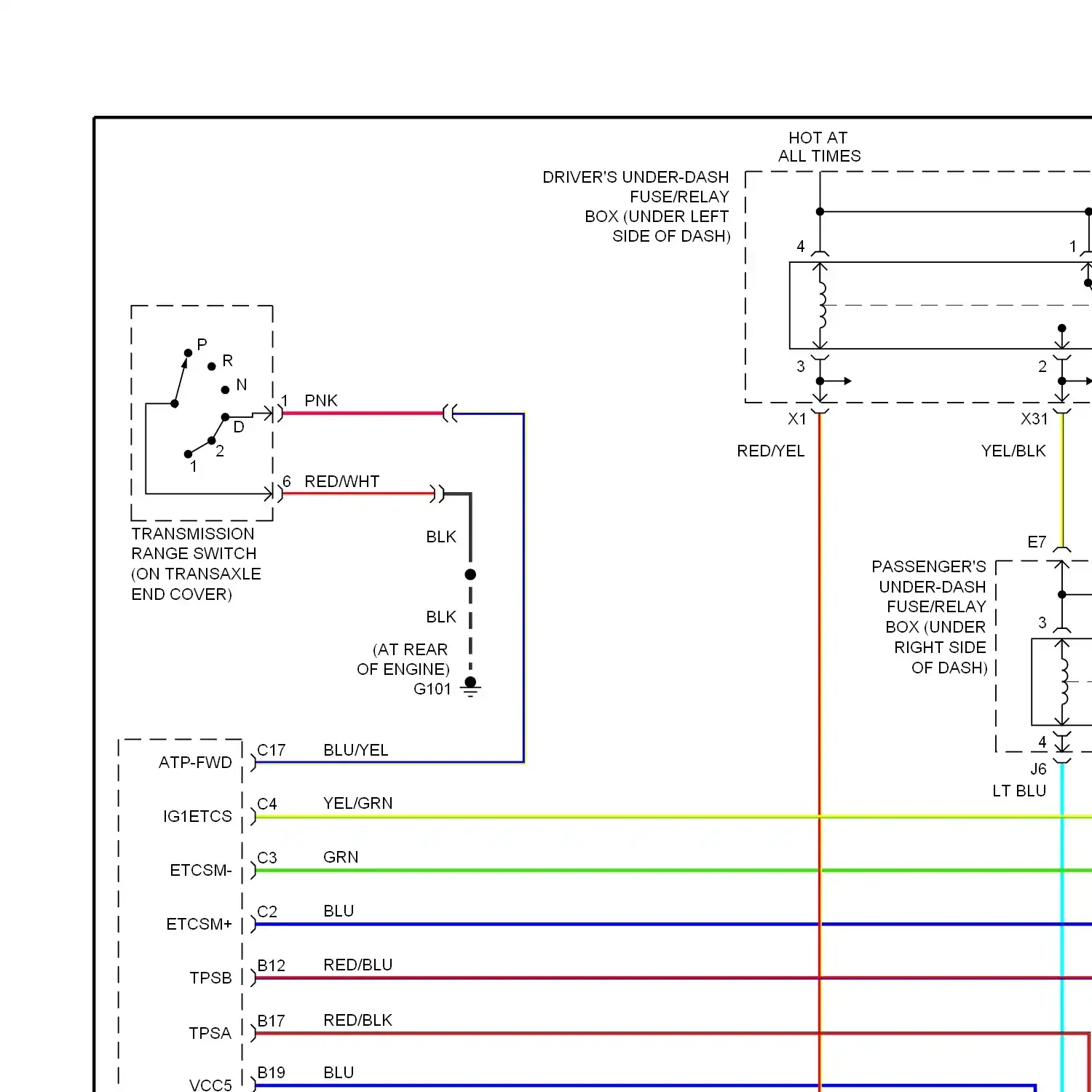
Task: Click the BLU/YEL wire label
Action: [355, 750]
